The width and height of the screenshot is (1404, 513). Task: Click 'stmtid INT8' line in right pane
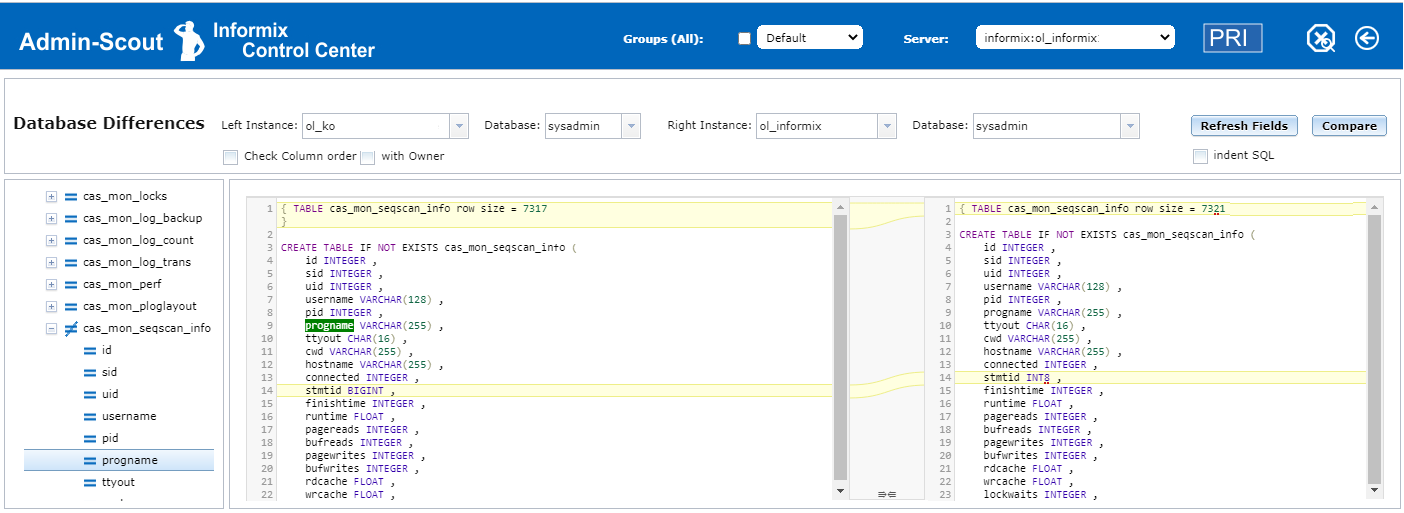[1160, 378]
